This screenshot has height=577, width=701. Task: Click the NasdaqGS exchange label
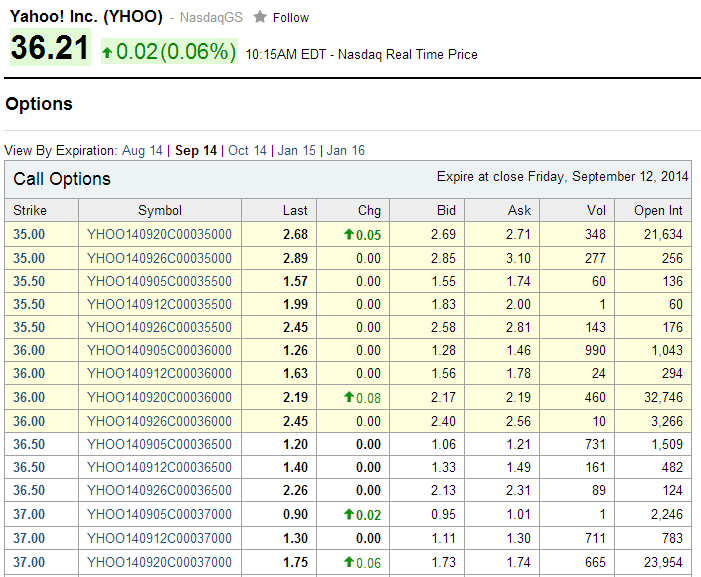pyautogui.click(x=211, y=17)
